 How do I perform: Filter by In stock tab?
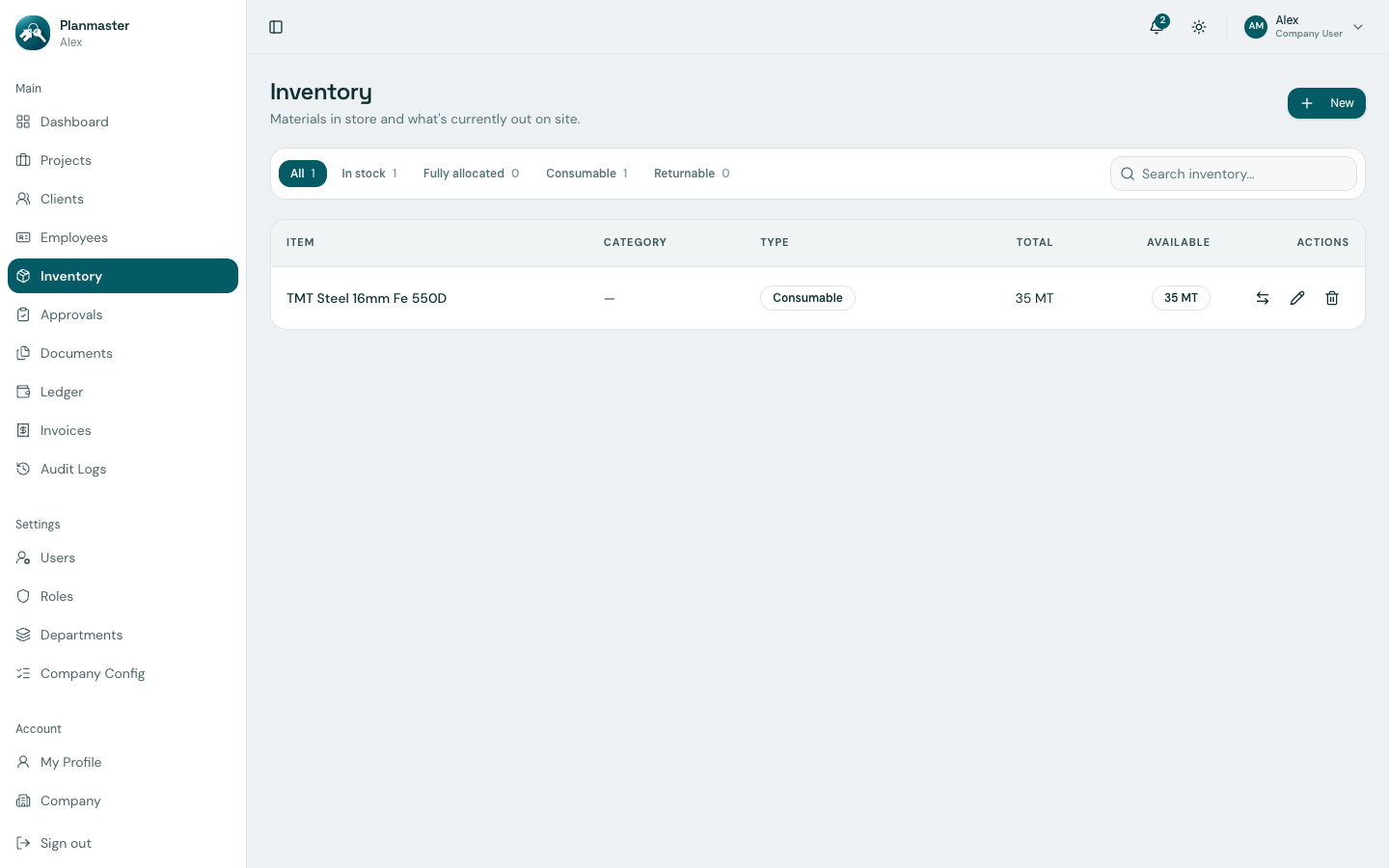(369, 174)
